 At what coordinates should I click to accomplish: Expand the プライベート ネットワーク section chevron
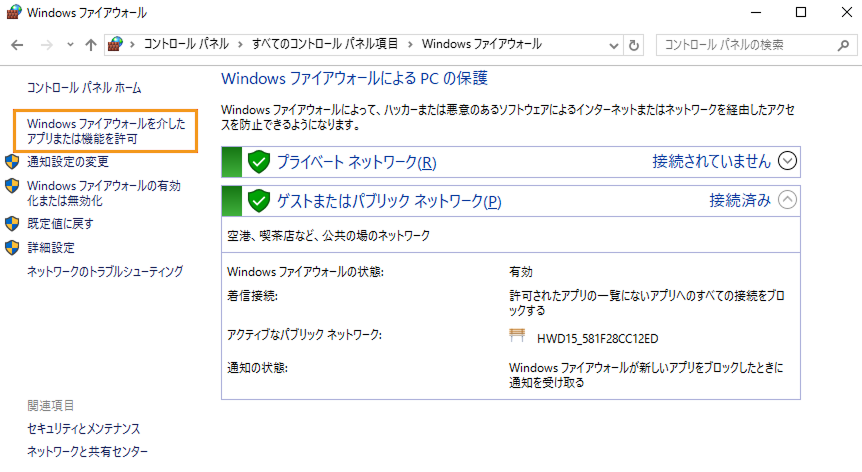point(787,161)
